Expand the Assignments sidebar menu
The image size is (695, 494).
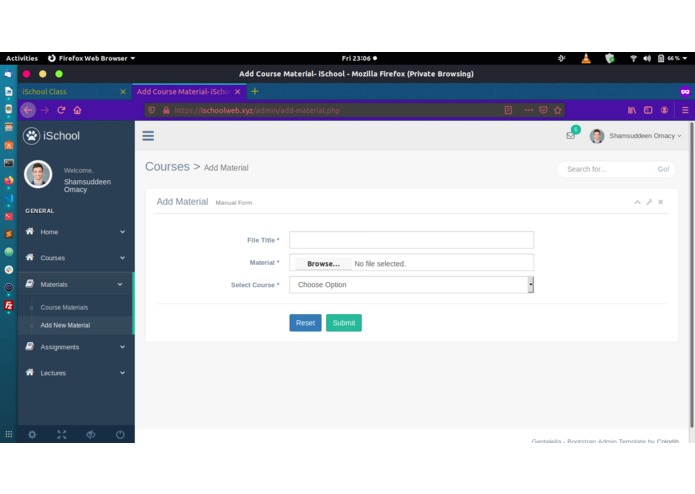tap(76, 347)
